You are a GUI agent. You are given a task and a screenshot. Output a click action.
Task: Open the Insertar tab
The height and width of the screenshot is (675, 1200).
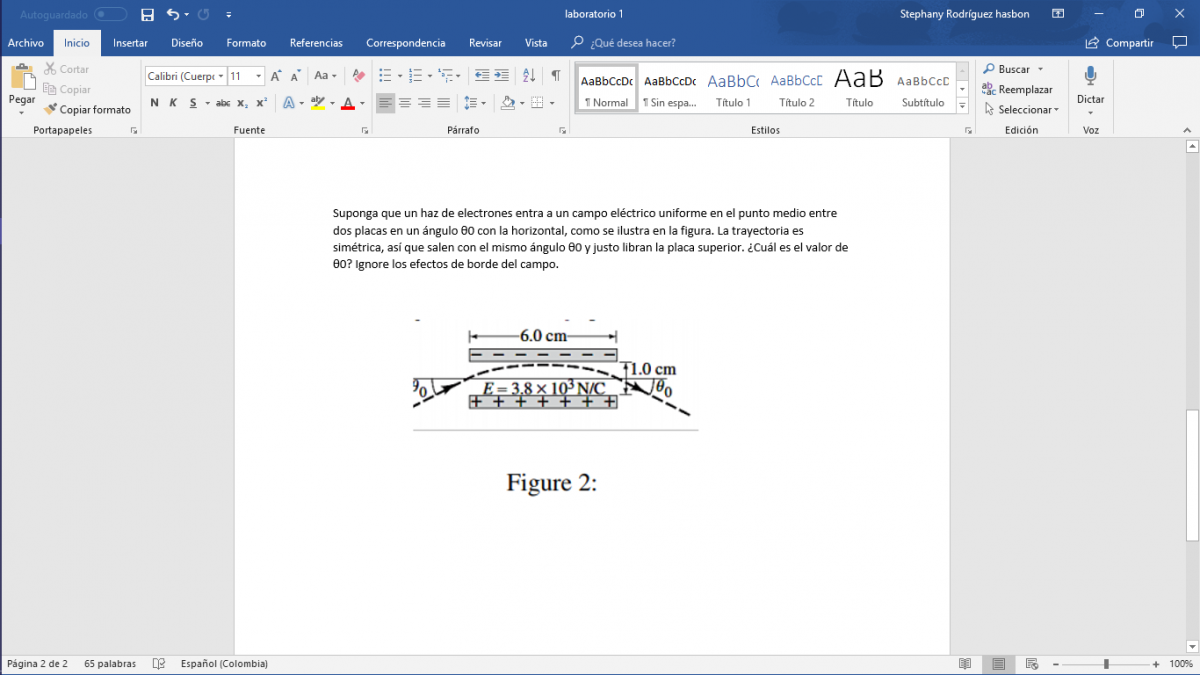[130, 43]
